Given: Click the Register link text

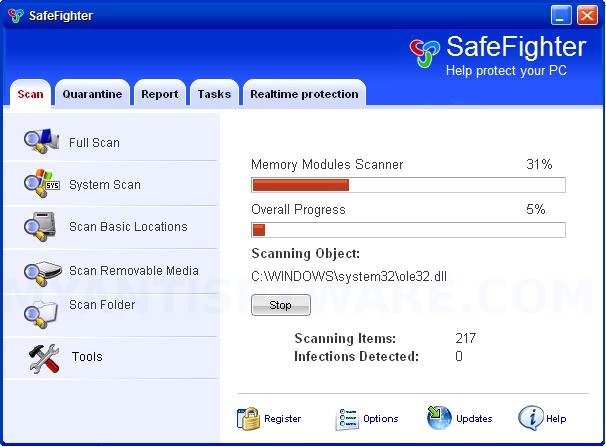Looking at the screenshot, I should (x=283, y=418).
